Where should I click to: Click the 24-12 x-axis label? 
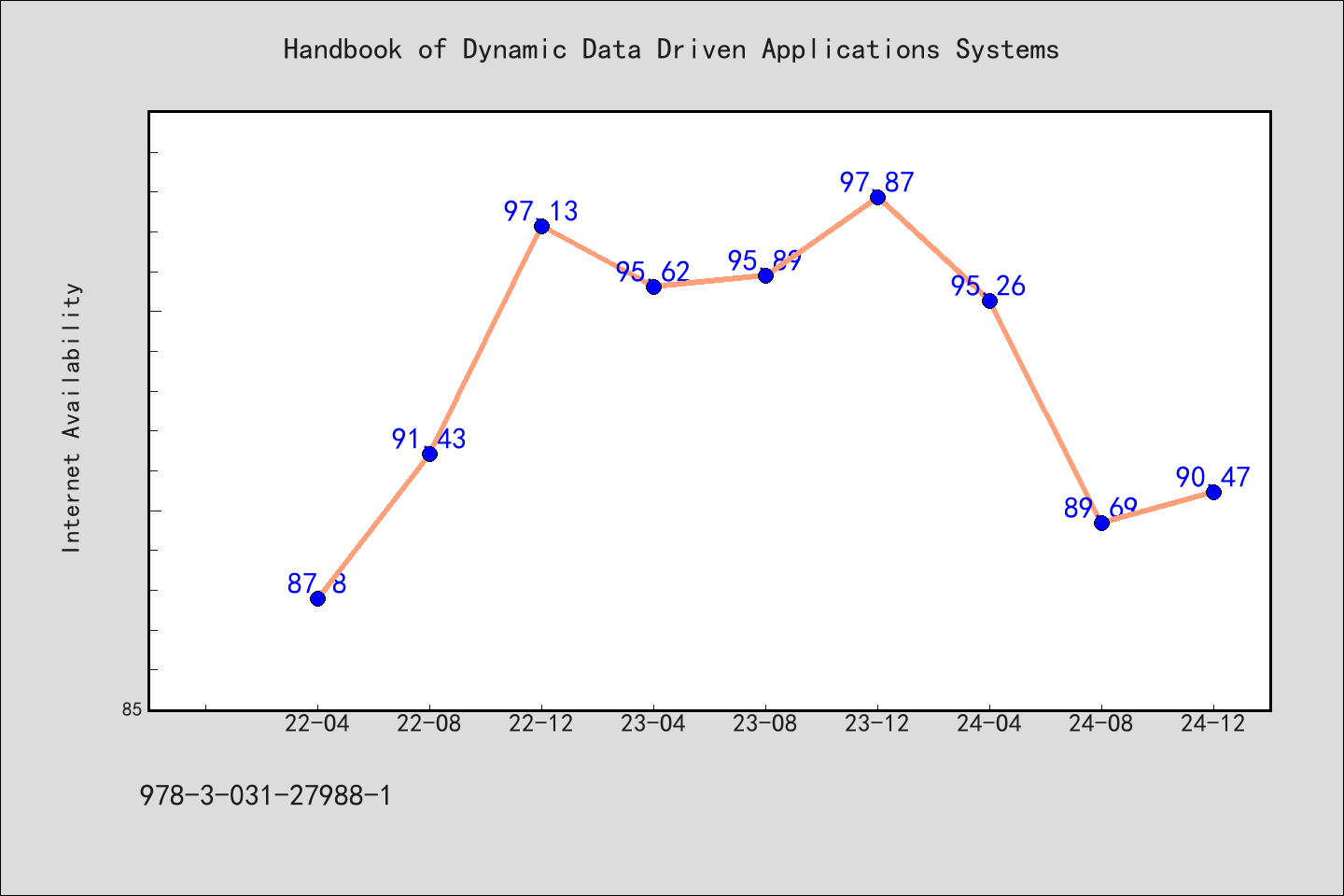pyautogui.click(x=1213, y=724)
